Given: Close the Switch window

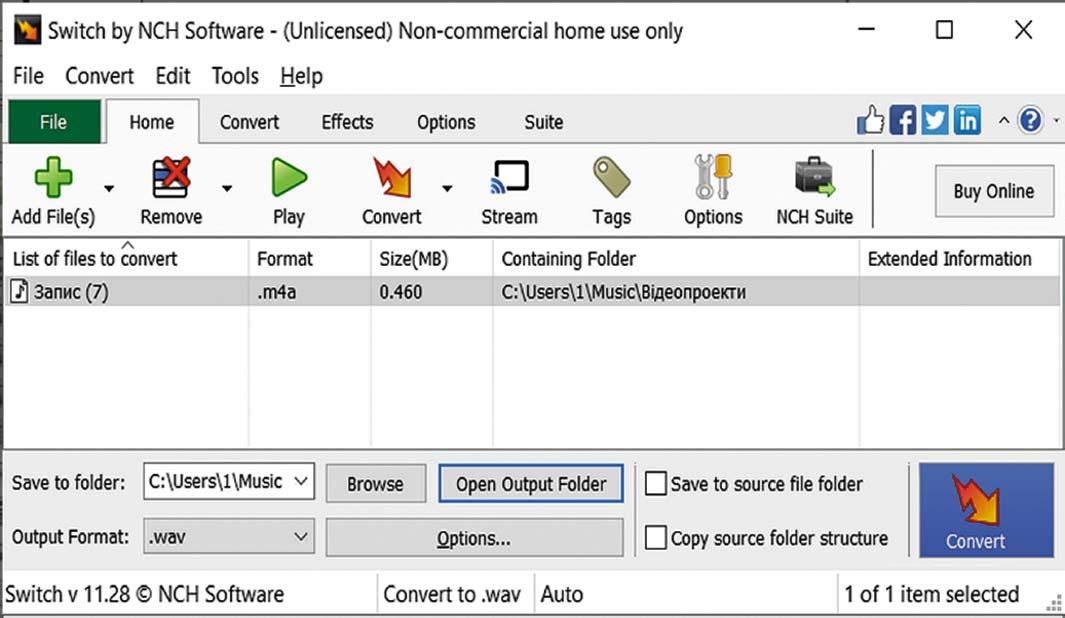Looking at the screenshot, I should (1023, 29).
